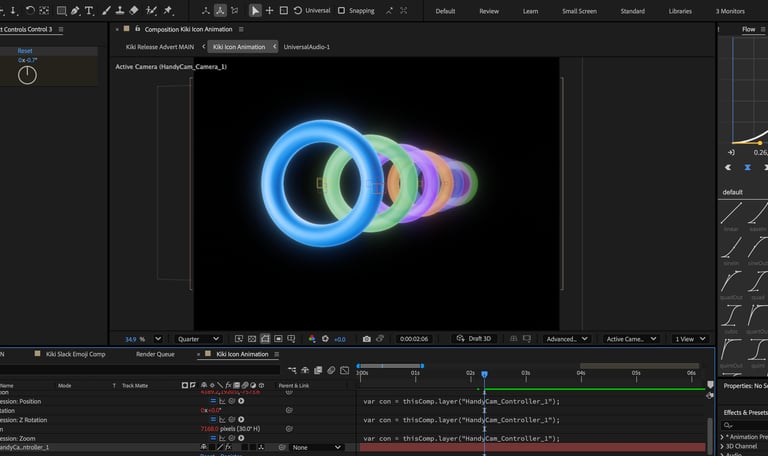This screenshot has width=768, height=456.
Task: Enable the Snapping checkbox
Action: pyautogui.click(x=341, y=10)
